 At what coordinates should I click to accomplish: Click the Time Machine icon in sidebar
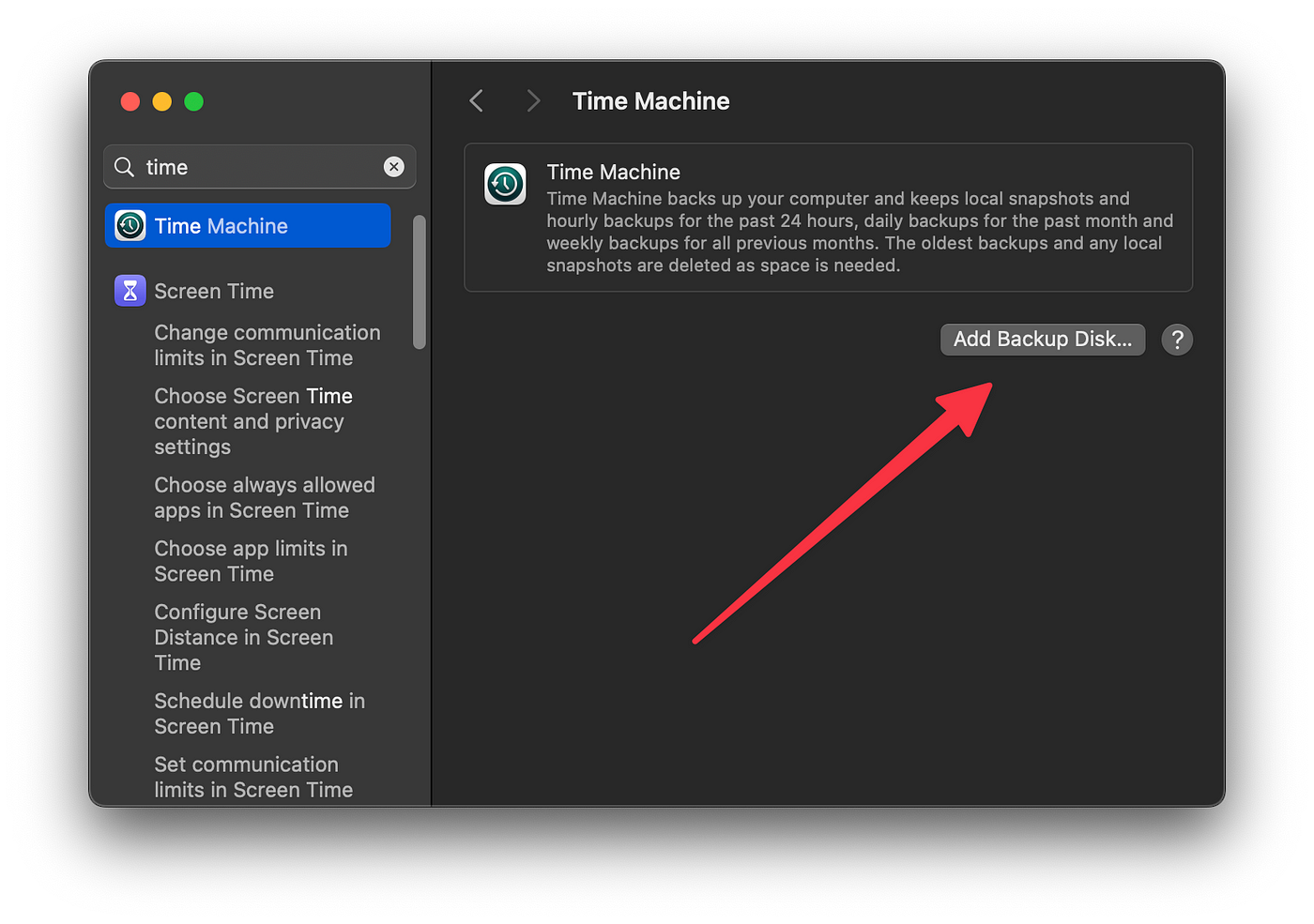coord(130,226)
